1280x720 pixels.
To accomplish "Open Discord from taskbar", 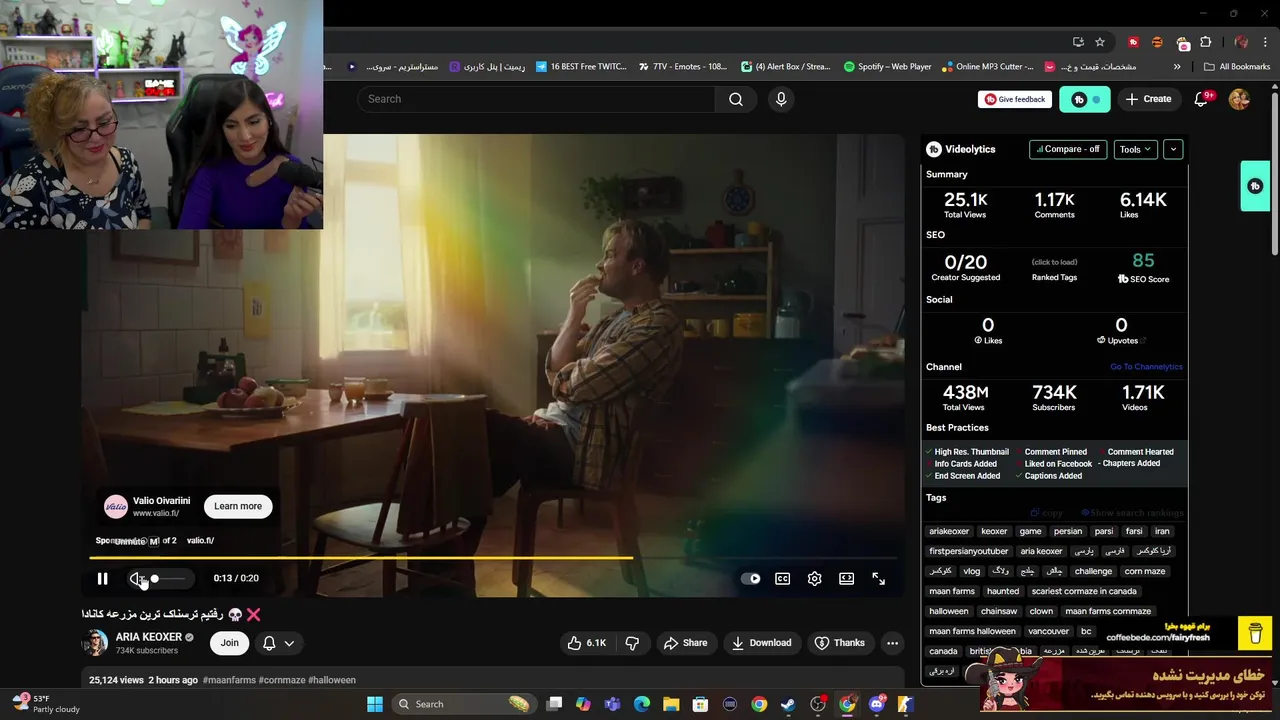I will click(877, 704).
